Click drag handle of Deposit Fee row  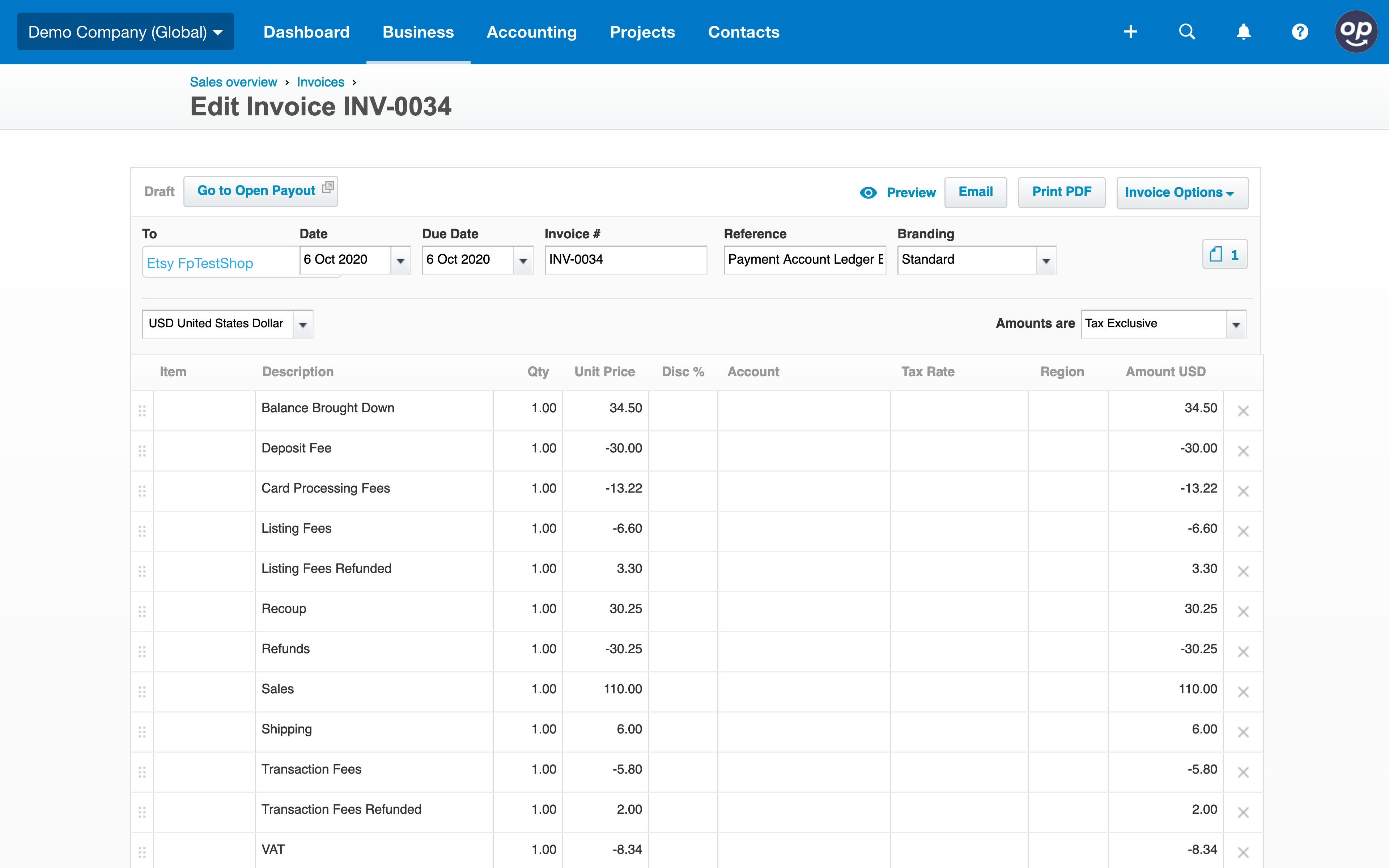143,451
